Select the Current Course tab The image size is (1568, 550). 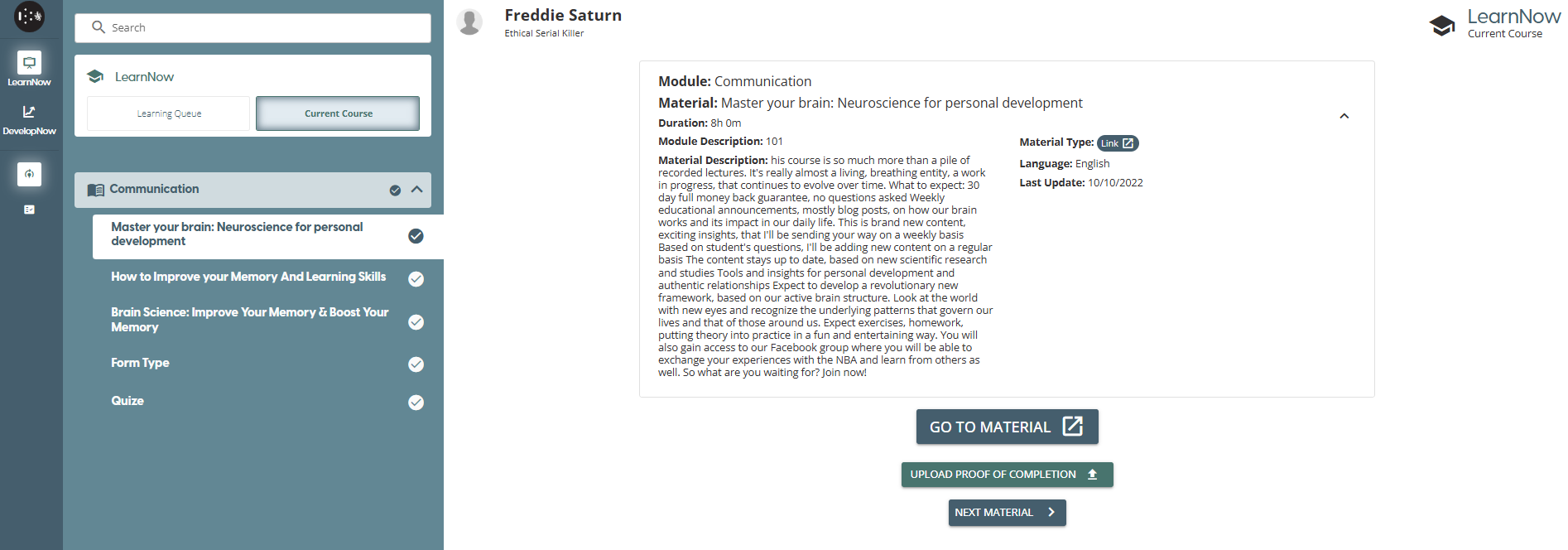(x=338, y=113)
